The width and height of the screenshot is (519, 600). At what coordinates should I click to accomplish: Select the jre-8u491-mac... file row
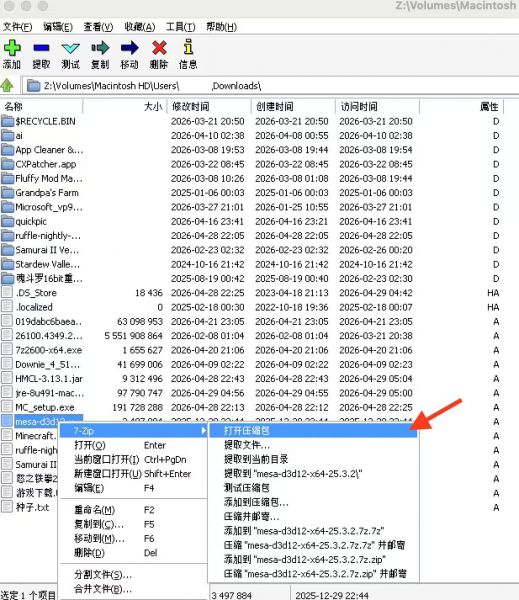click(x=252, y=393)
